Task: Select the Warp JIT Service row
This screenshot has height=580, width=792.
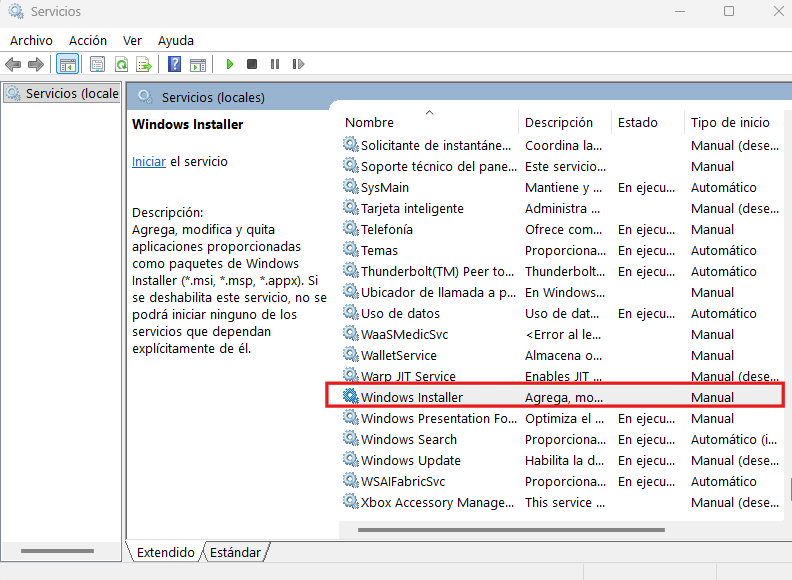Action: click(x=561, y=376)
